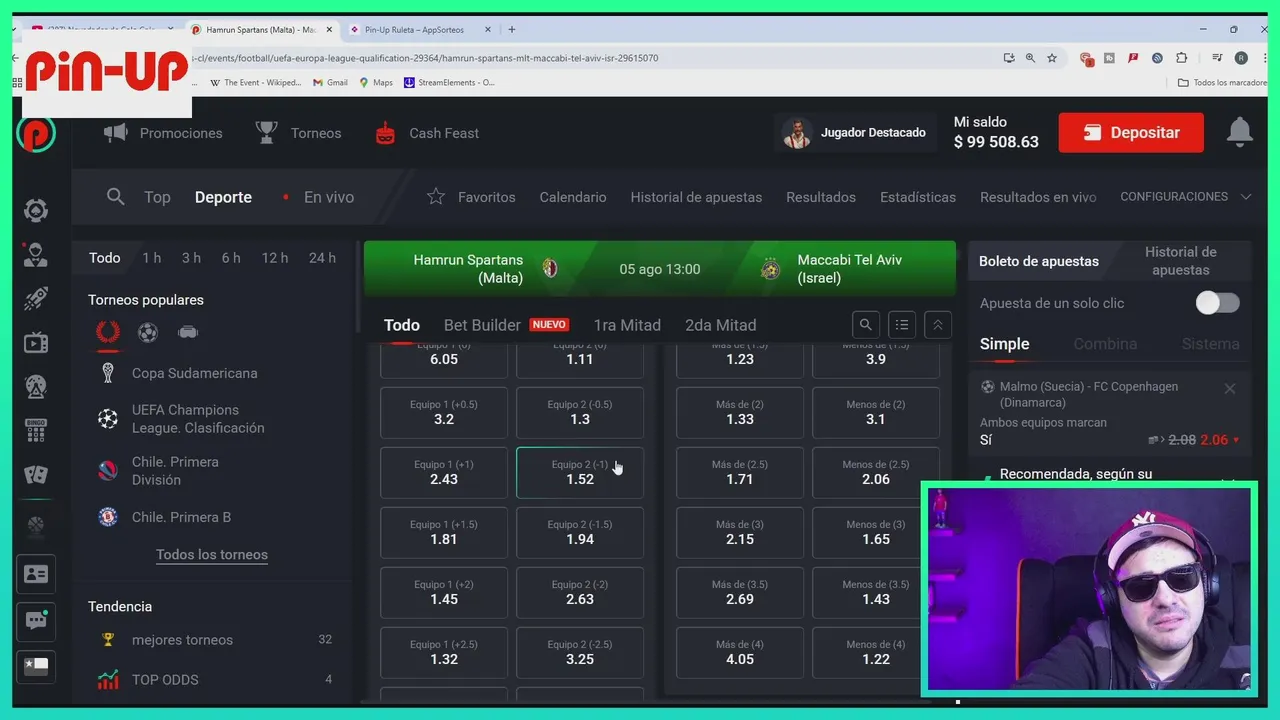The height and width of the screenshot is (720, 1280).
Task: Click the Depositar button
Action: click(x=1131, y=132)
